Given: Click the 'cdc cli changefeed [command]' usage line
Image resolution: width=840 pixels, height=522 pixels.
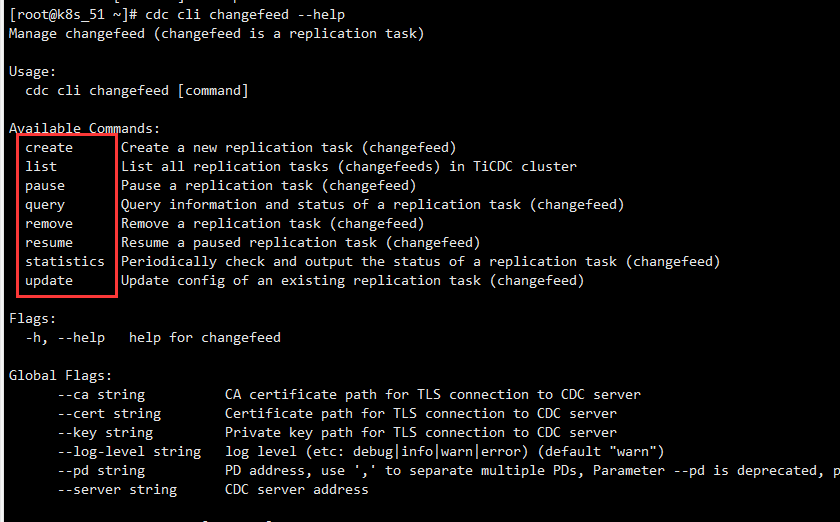Looking at the screenshot, I should tap(137, 90).
